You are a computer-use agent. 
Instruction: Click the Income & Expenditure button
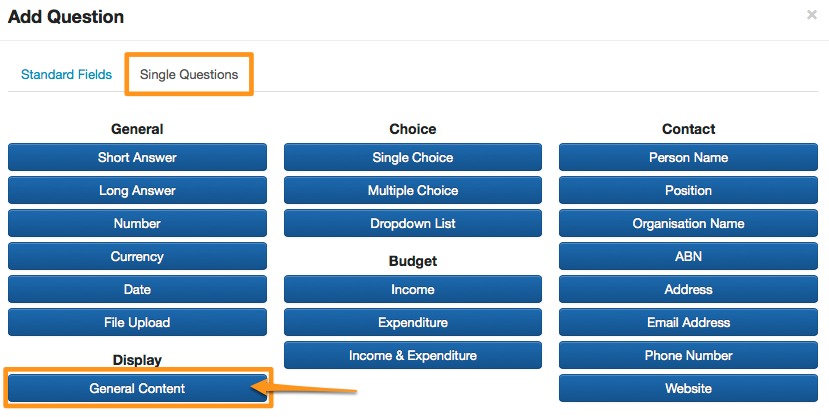pos(412,355)
